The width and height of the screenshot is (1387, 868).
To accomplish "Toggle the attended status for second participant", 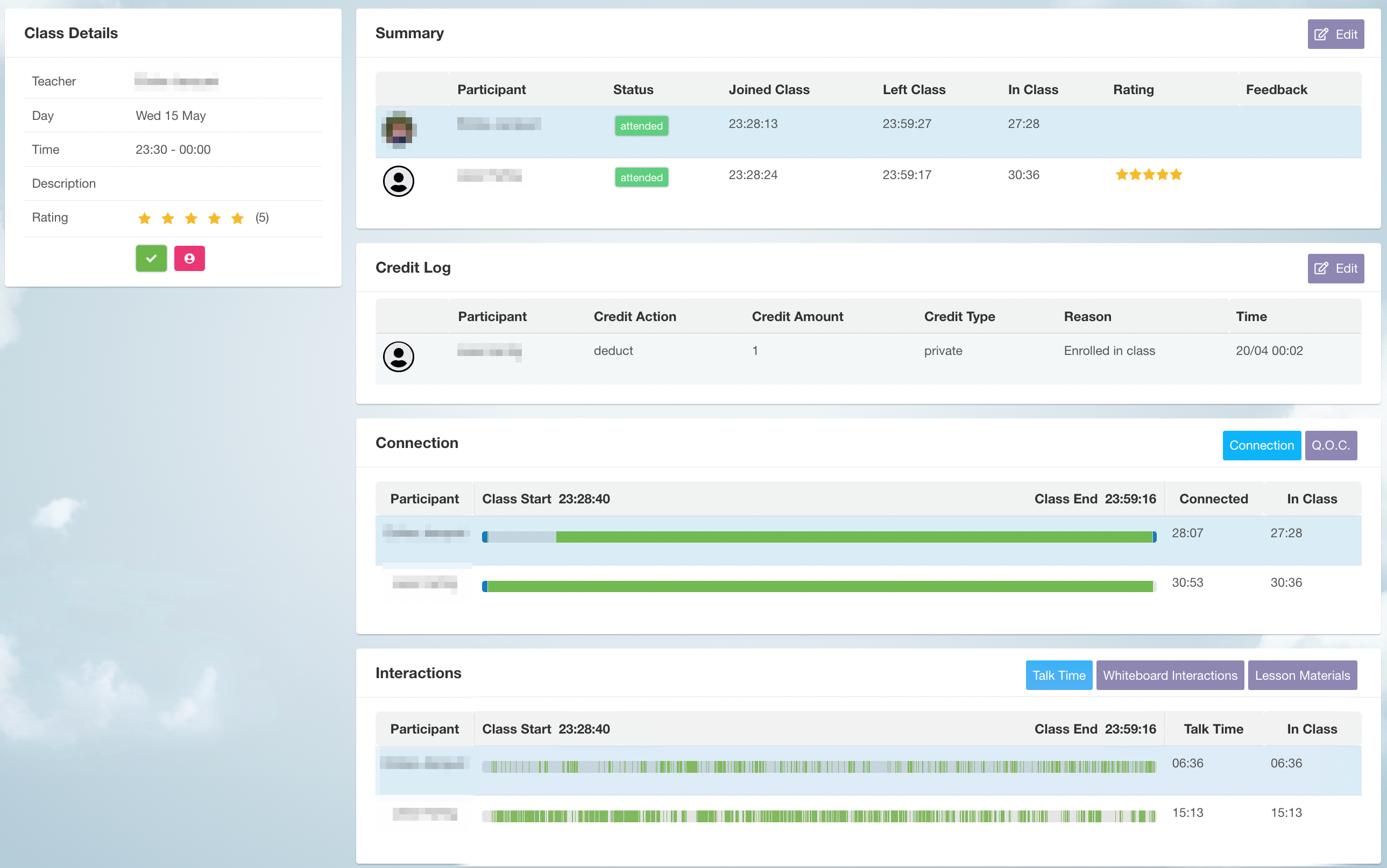I will click(640, 177).
